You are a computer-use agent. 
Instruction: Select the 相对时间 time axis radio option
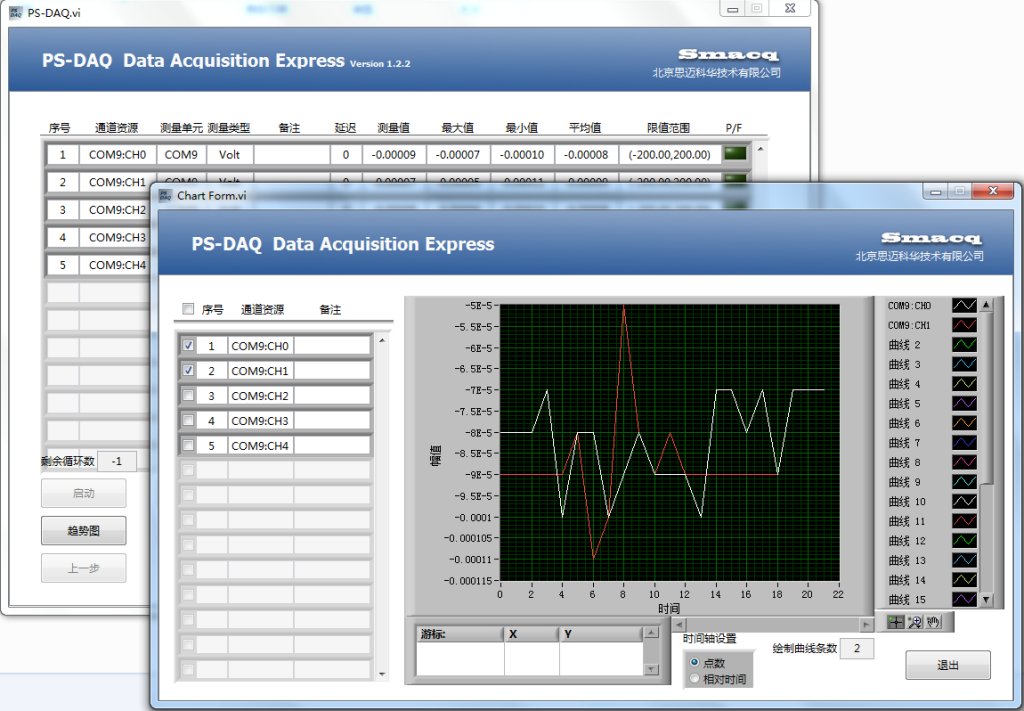point(694,679)
